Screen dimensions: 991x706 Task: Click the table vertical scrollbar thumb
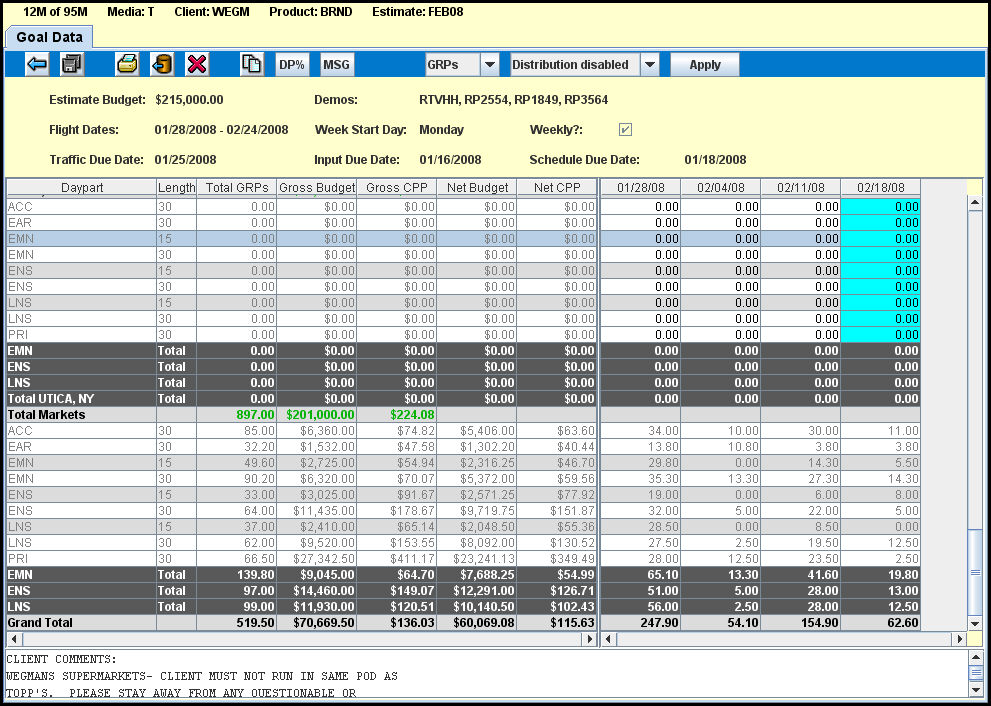[x=975, y=572]
